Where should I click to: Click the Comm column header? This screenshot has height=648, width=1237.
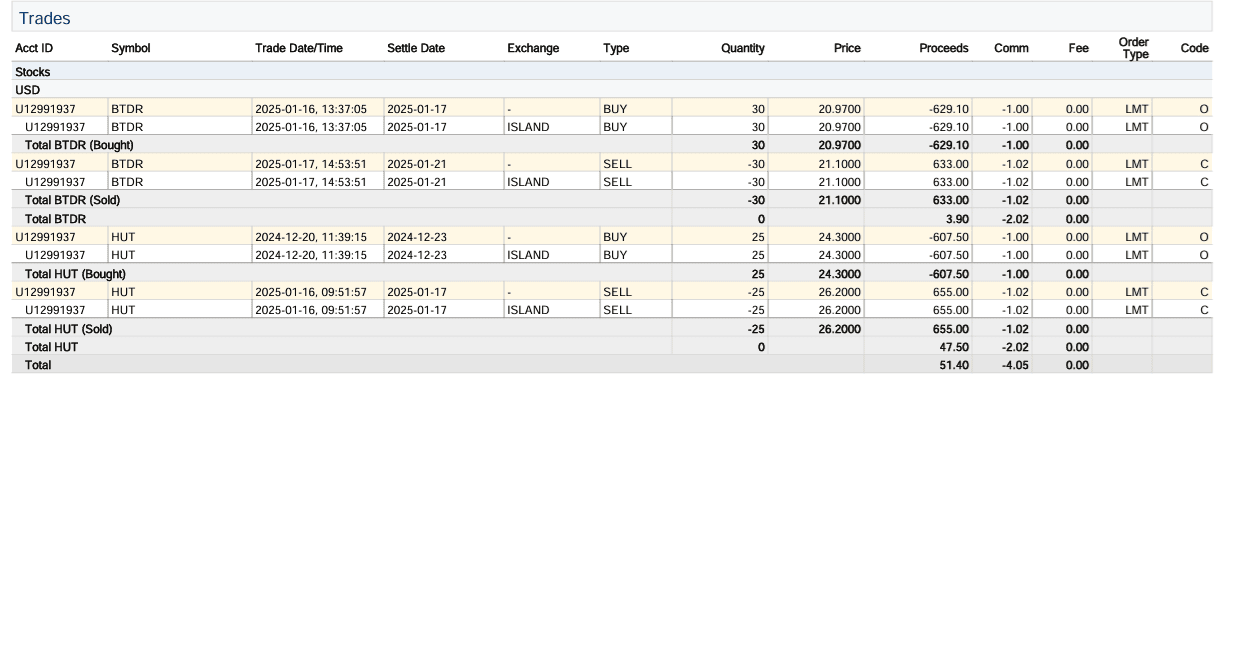coord(1011,48)
